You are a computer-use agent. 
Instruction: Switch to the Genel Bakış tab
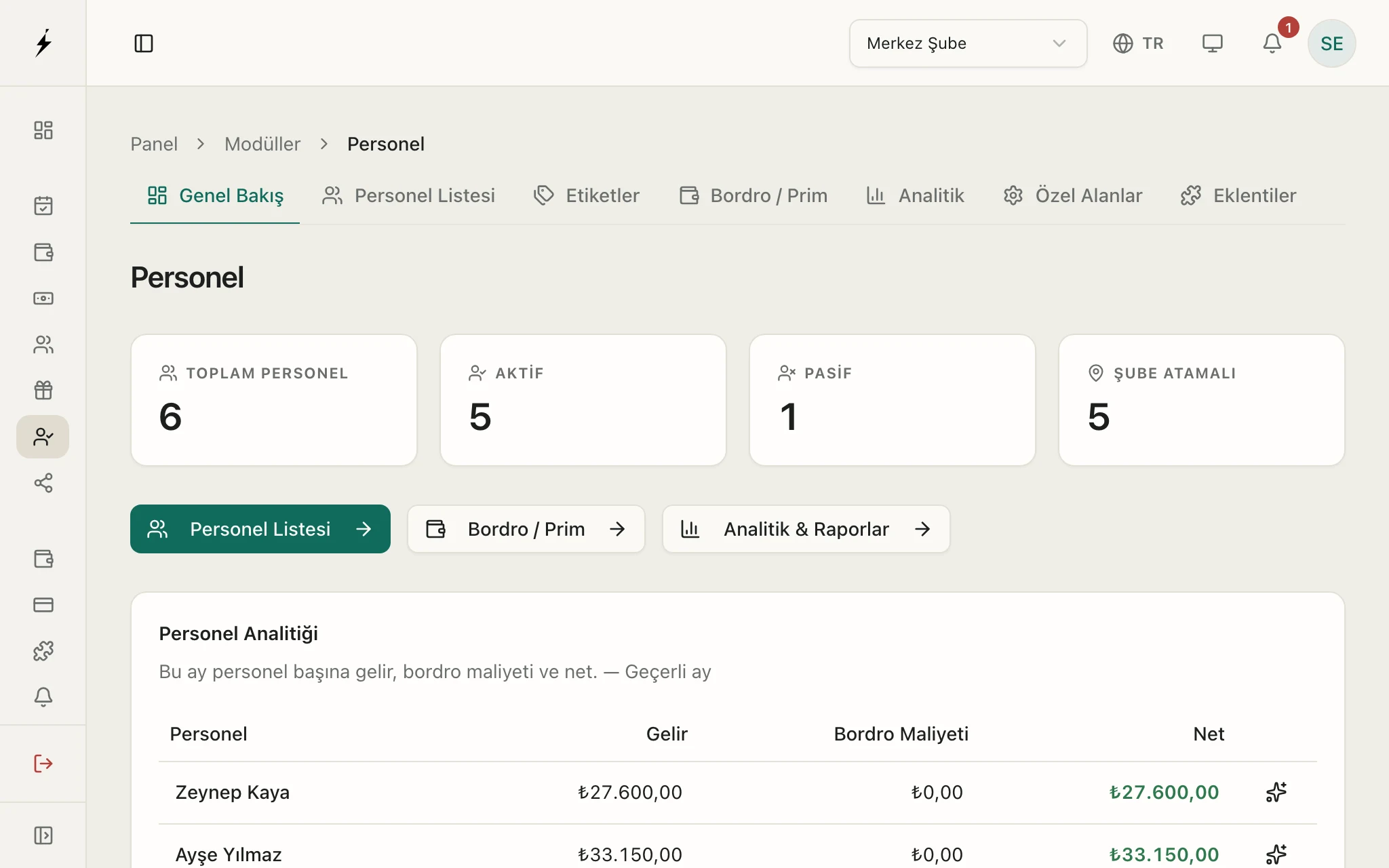pos(215,195)
